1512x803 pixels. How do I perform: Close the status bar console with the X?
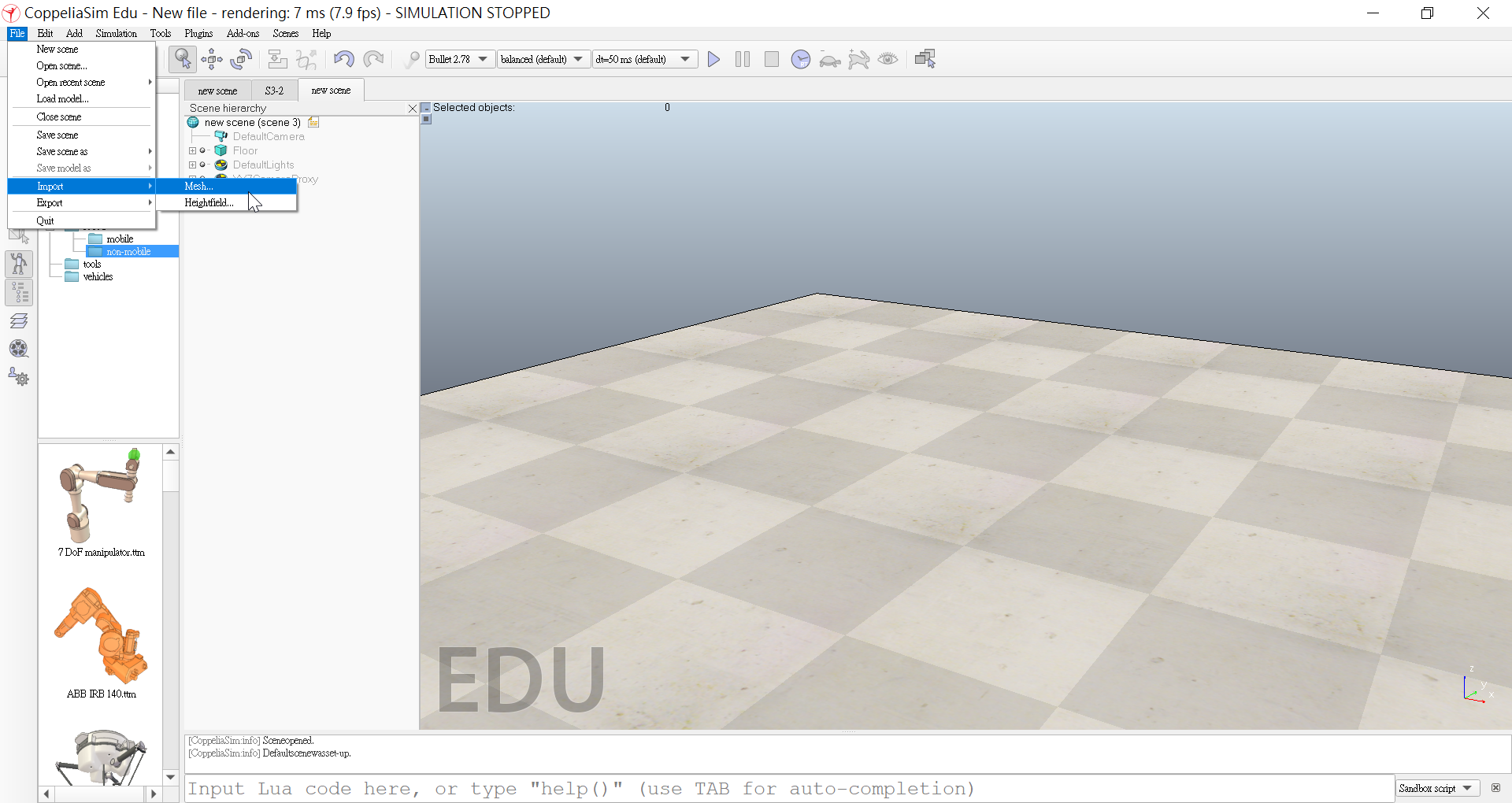coord(1495,787)
